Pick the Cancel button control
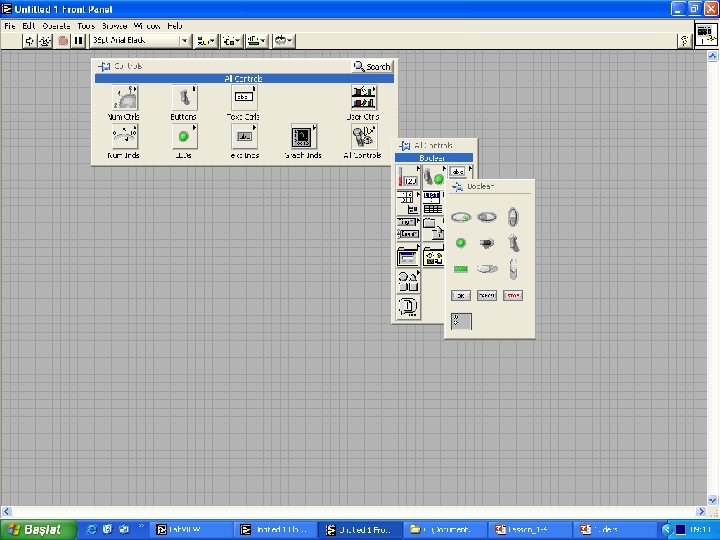The image size is (720, 540). [x=487, y=295]
